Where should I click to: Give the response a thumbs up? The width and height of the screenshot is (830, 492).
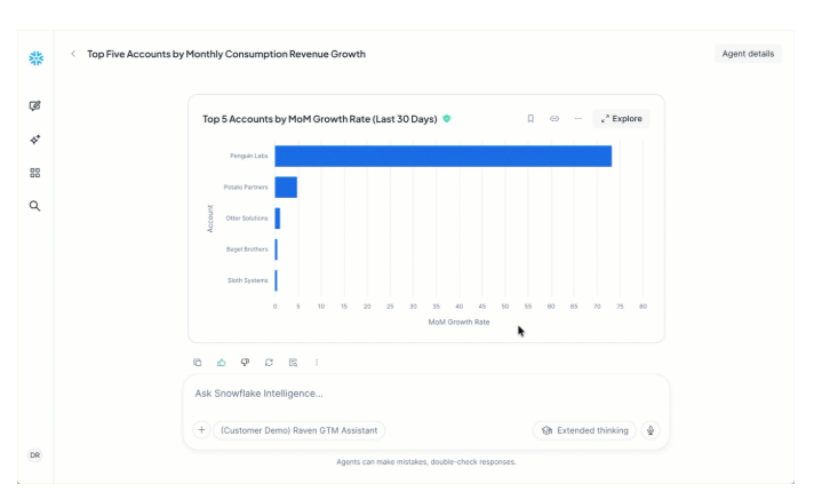click(221, 362)
